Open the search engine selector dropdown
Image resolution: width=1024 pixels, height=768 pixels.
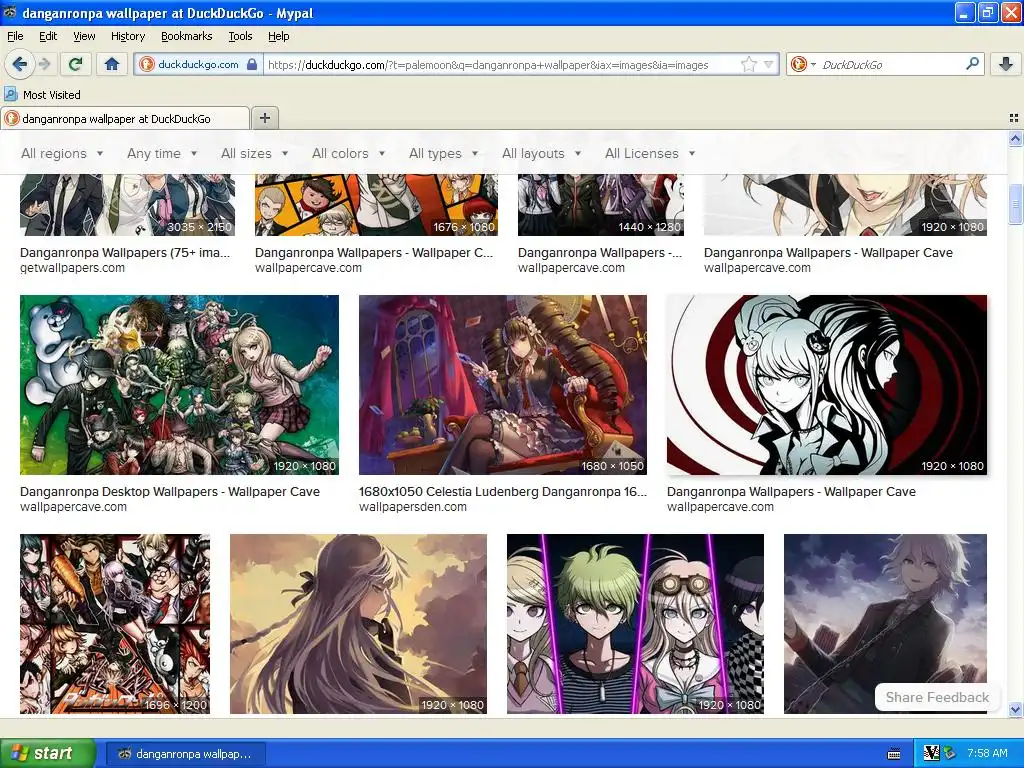(803, 64)
